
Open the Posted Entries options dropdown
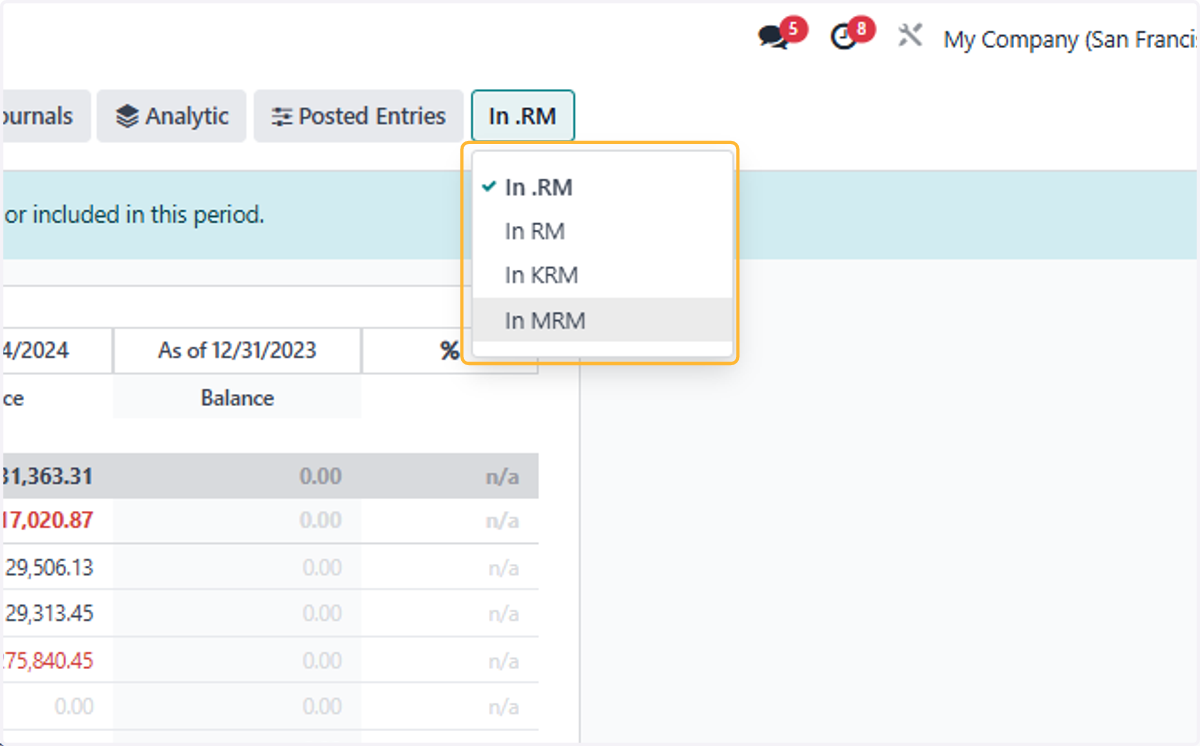pyautogui.click(x=358, y=116)
